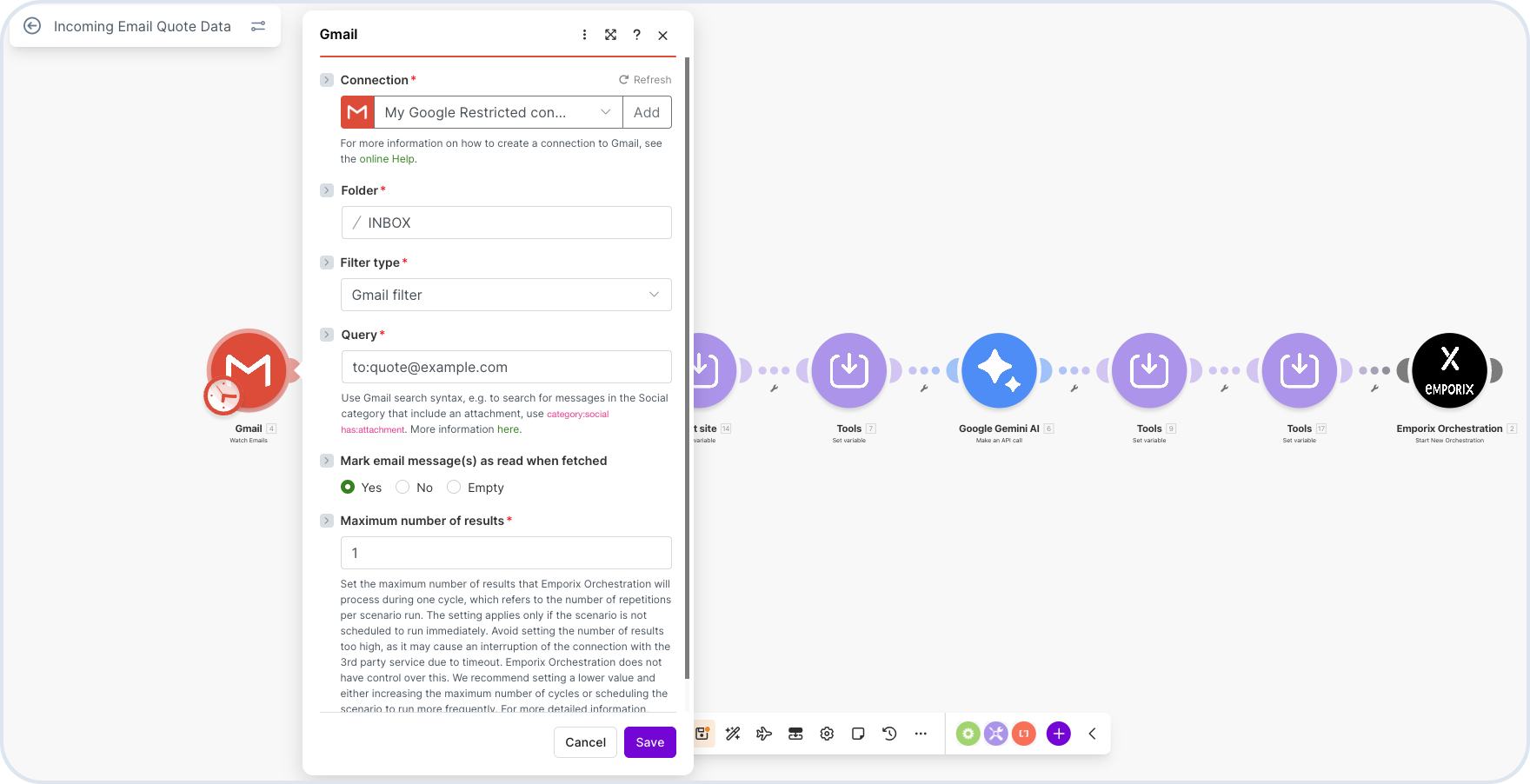Expand the Folder field chevron
Image resolution: width=1530 pixels, height=784 pixels.
pos(327,190)
